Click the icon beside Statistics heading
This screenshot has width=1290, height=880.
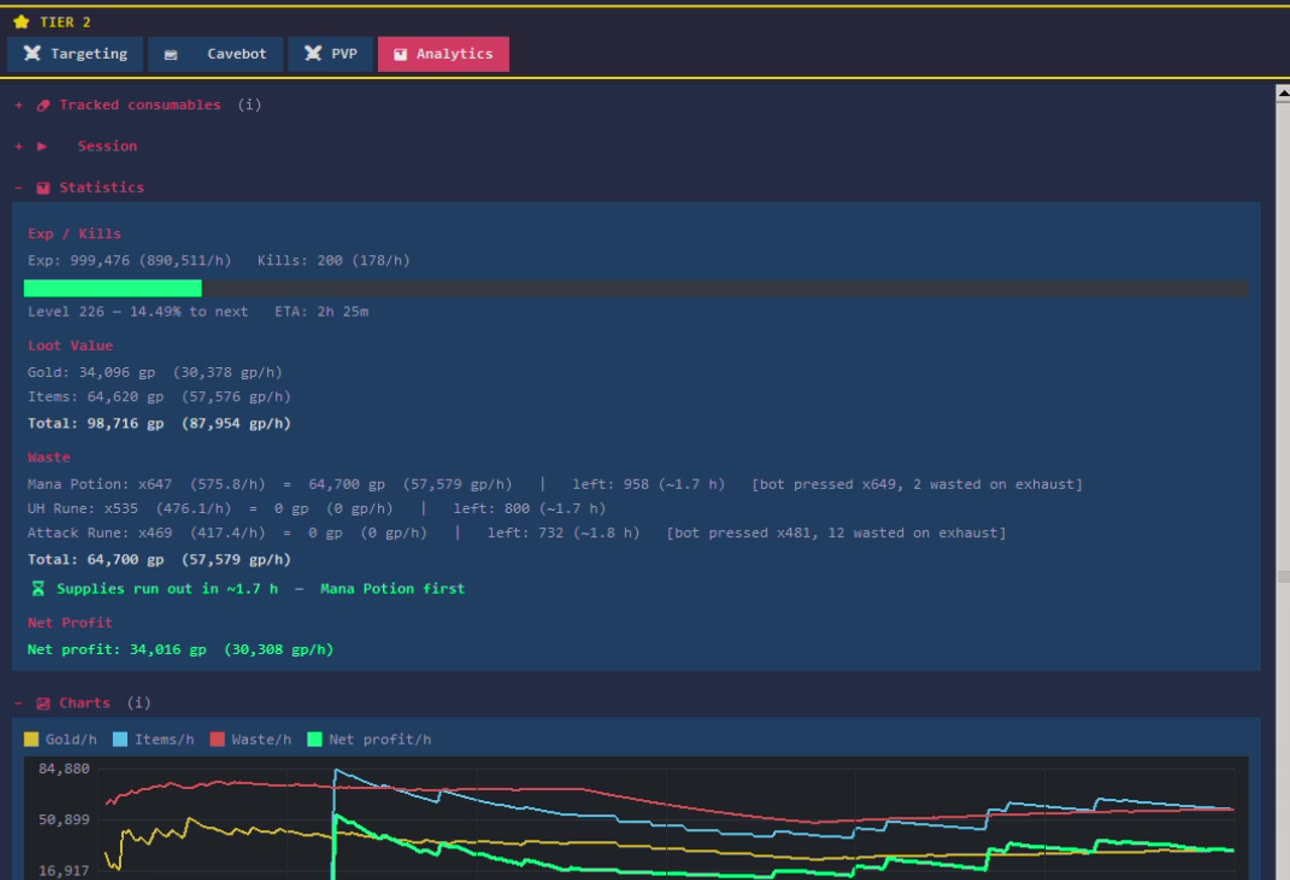tap(43, 188)
